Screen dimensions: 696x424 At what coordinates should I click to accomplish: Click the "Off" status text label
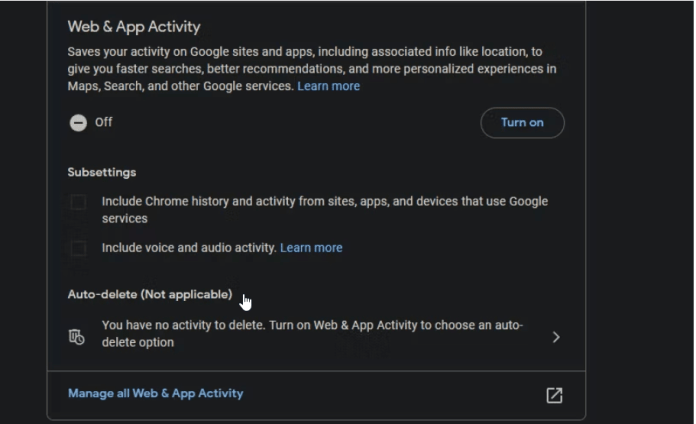pyautogui.click(x=103, y=122)
